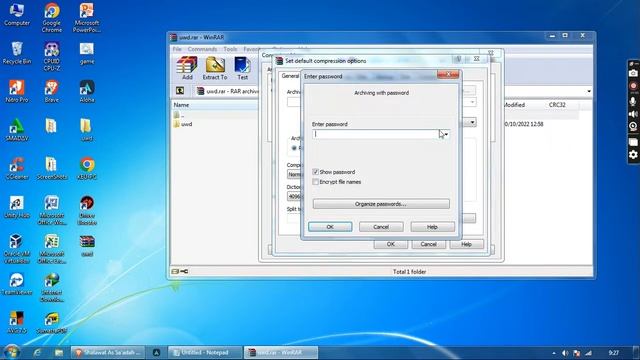
Task: Click OK in Set default compression options
Action: [391, 244]
